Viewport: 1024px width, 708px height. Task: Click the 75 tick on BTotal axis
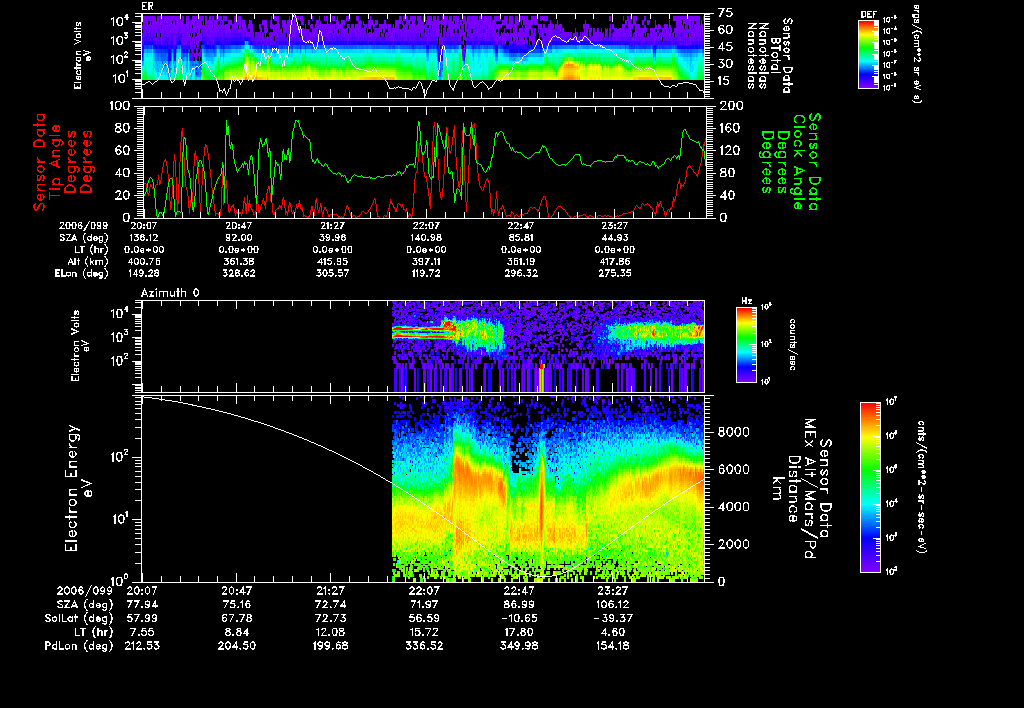725,12
